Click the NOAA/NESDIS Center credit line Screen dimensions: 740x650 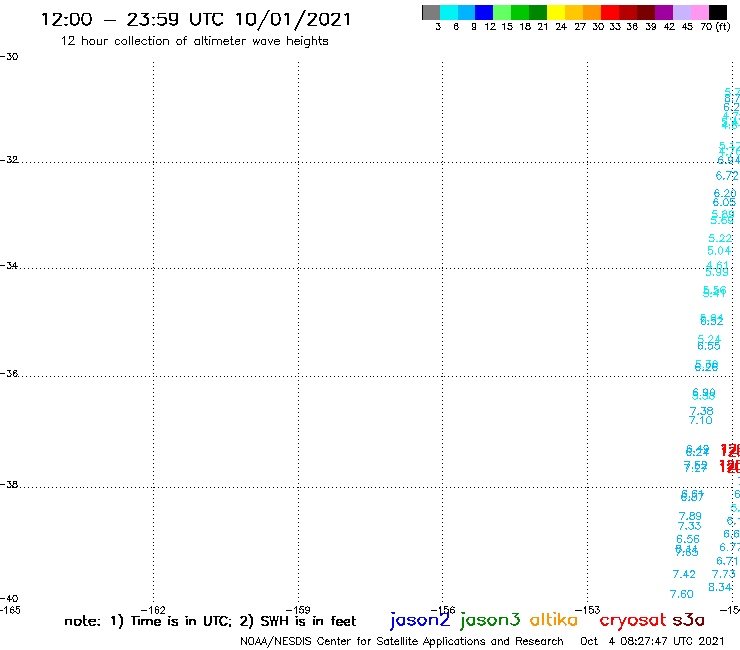pyautogui.click(x=402, y=642)
